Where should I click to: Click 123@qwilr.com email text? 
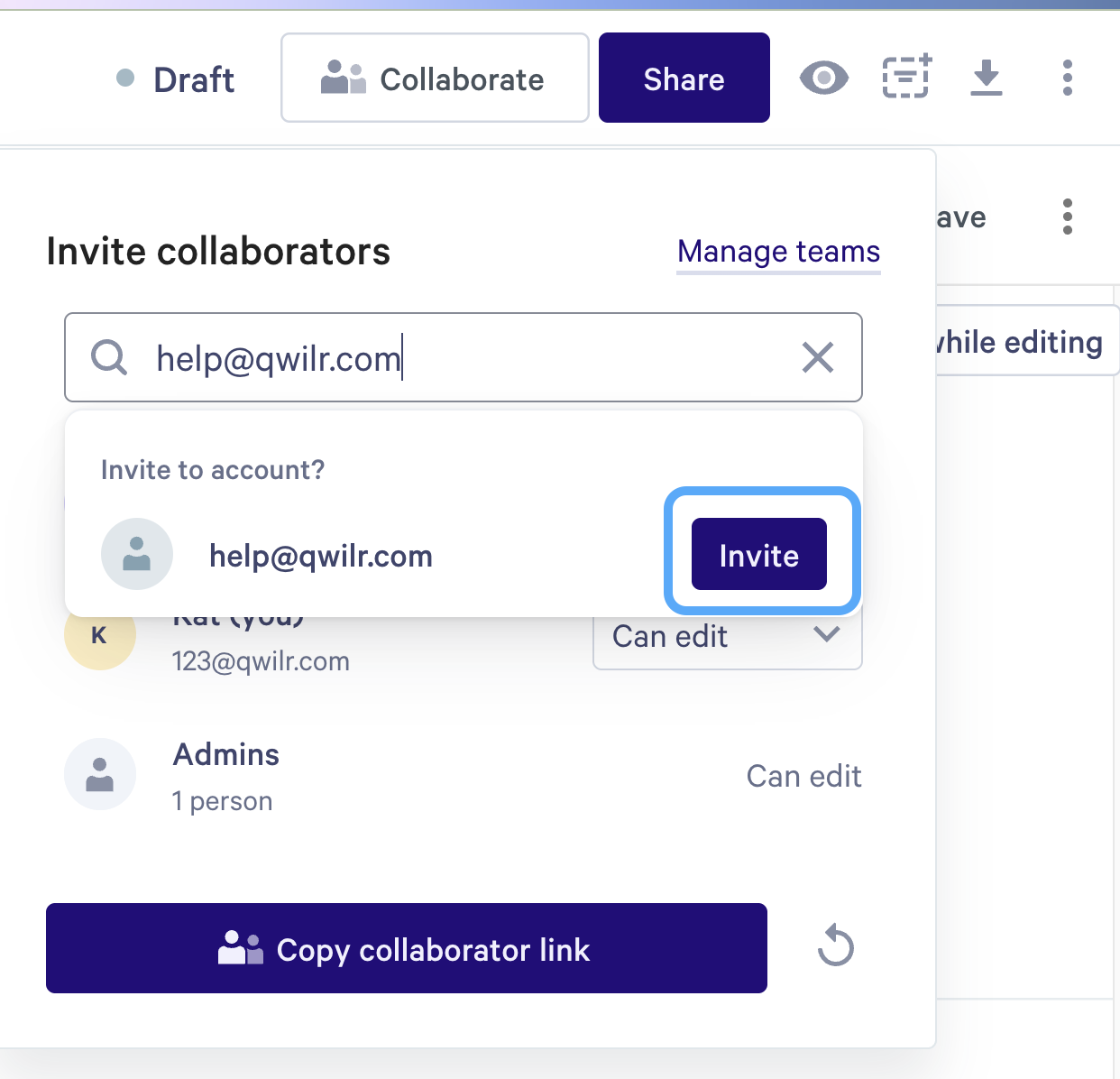261,661
